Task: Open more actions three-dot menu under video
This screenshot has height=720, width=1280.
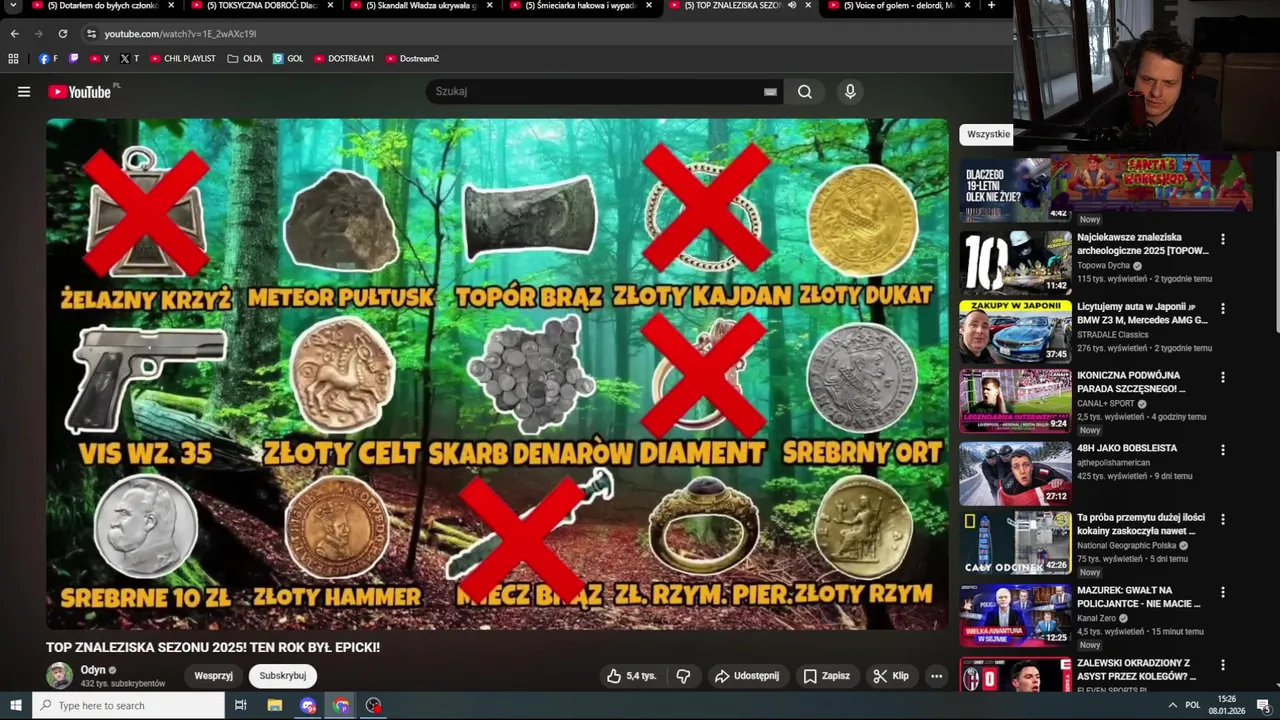Action: click(x=936, y=676)
